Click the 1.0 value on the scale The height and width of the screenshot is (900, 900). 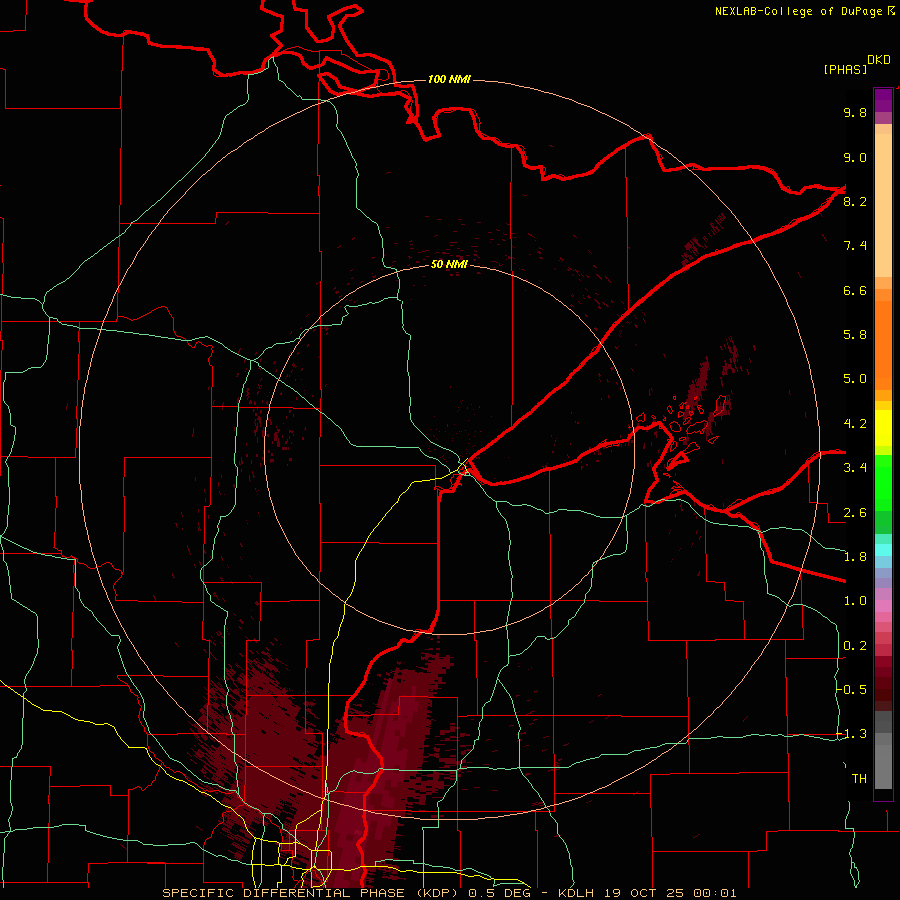pyautogui.click(x=855, y=601)
